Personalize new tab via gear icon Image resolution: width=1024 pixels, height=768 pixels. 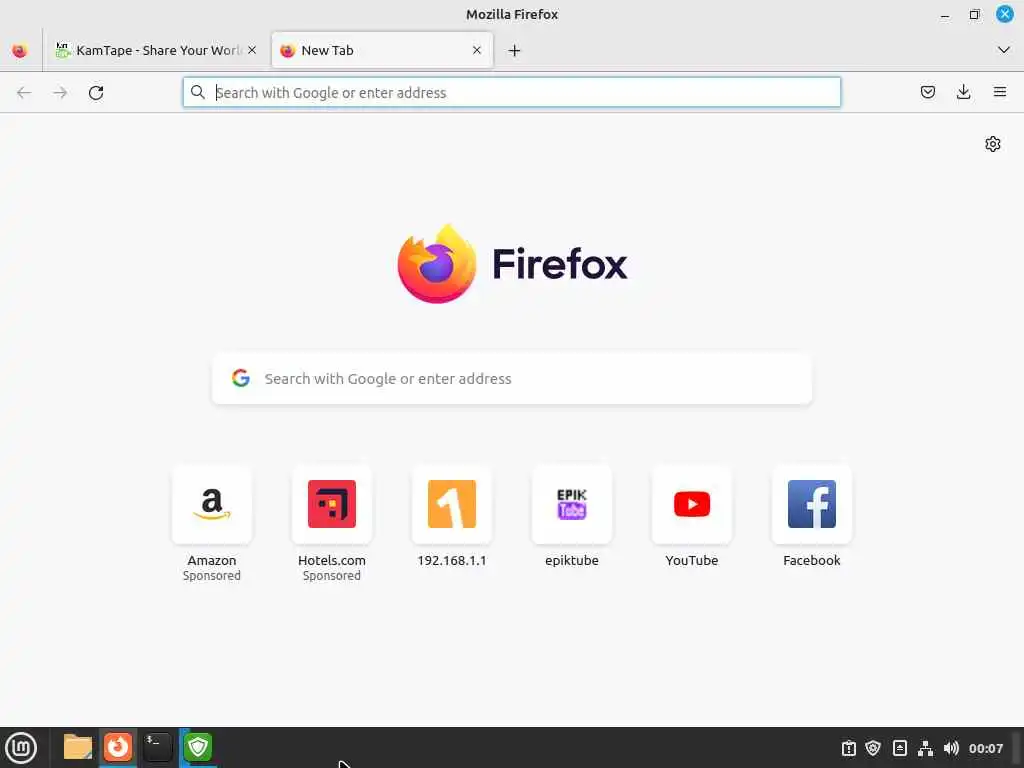coord(993,144)
